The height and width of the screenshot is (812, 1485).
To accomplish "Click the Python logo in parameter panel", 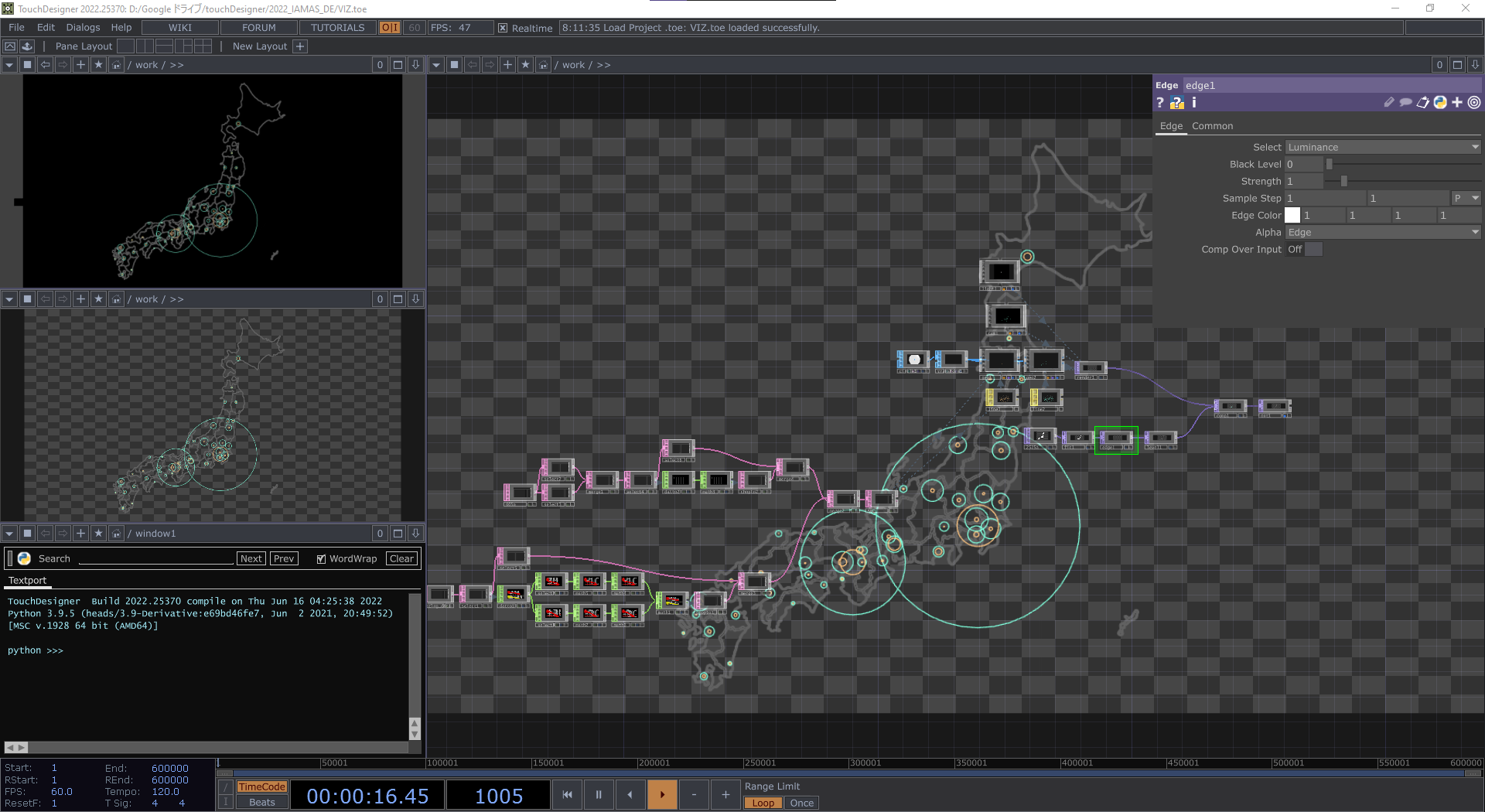I will [1439, 103].
